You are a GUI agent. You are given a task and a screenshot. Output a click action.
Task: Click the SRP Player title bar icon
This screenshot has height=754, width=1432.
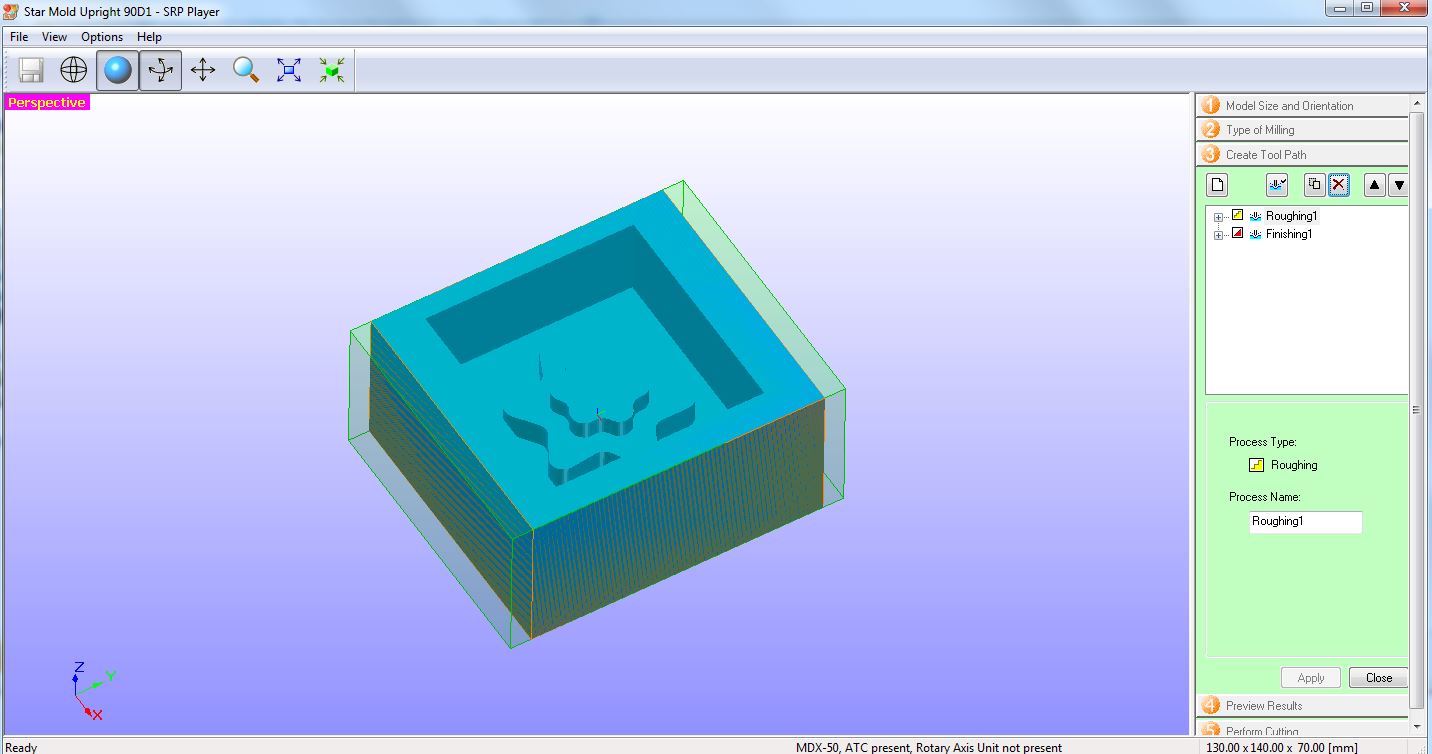click(x=11, y=11)
